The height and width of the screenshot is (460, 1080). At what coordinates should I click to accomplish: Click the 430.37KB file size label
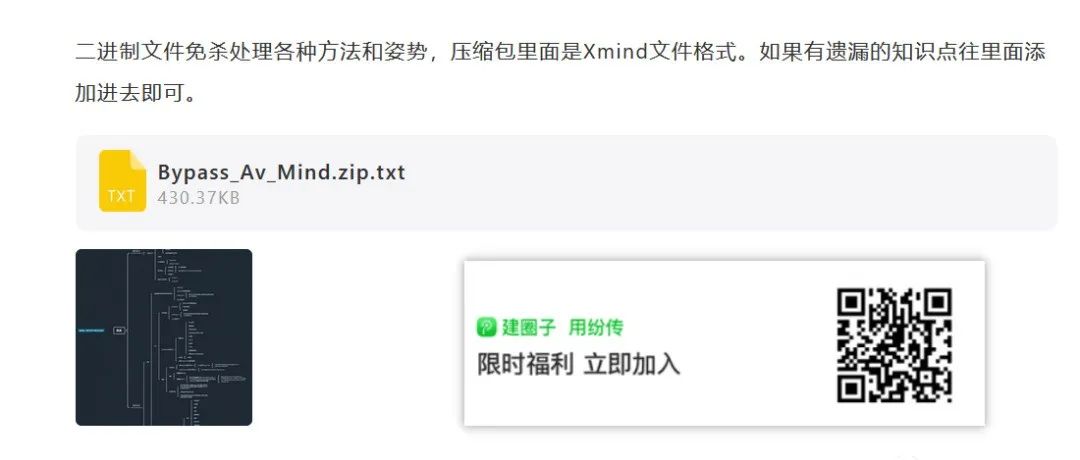point(198,198)
